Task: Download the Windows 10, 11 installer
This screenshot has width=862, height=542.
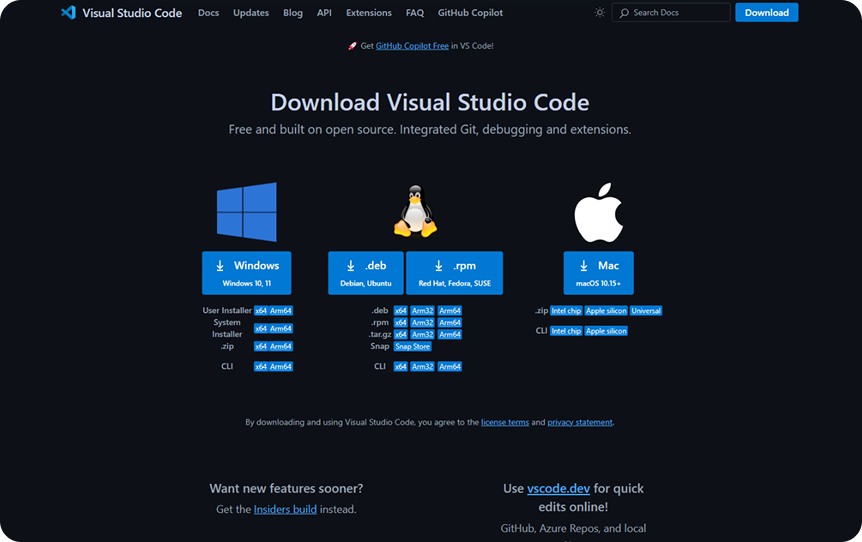Action: (x=246, y=273)
